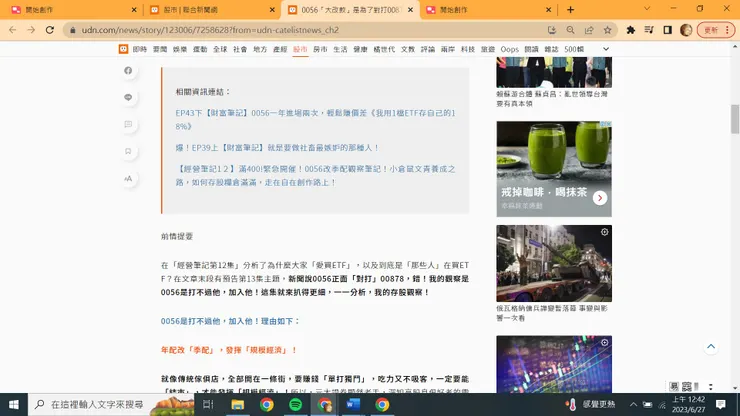This screenshot has height=416, width=740.
Task: Switch to the last 開始創作 tab
Action: tap(486, 9)
